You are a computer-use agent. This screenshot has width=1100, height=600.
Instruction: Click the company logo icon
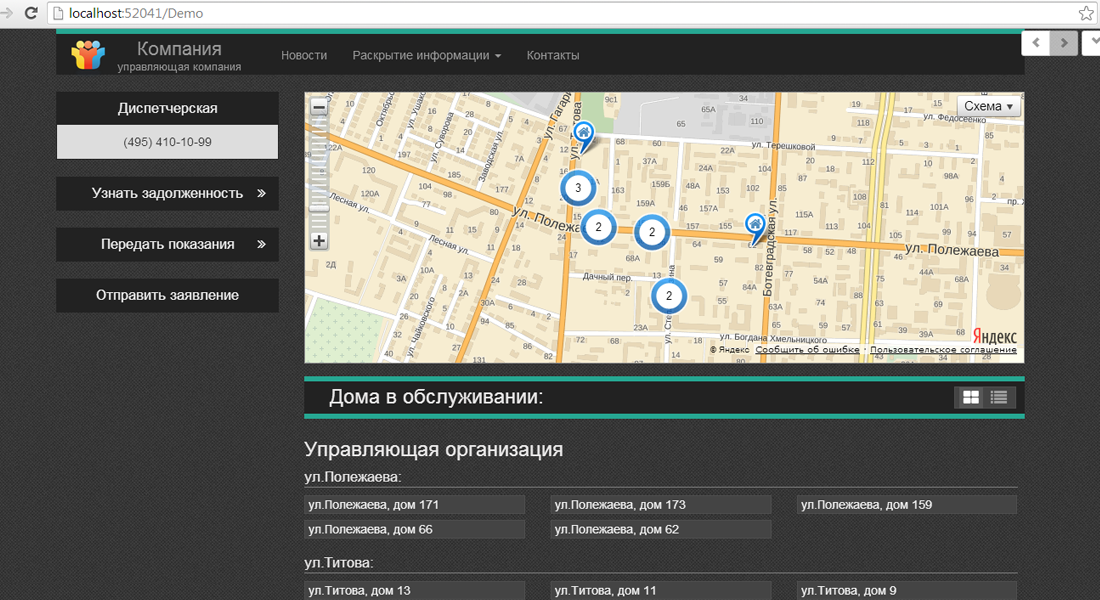(x=88, y=55)
